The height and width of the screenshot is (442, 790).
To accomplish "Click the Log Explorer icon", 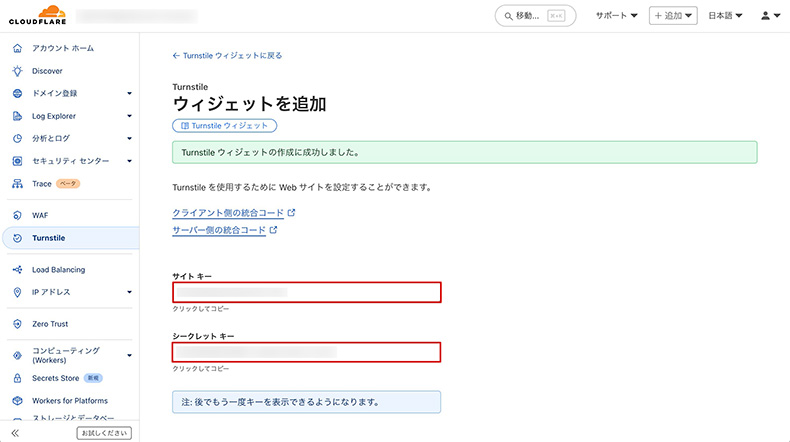I will [x=17, y=116].
